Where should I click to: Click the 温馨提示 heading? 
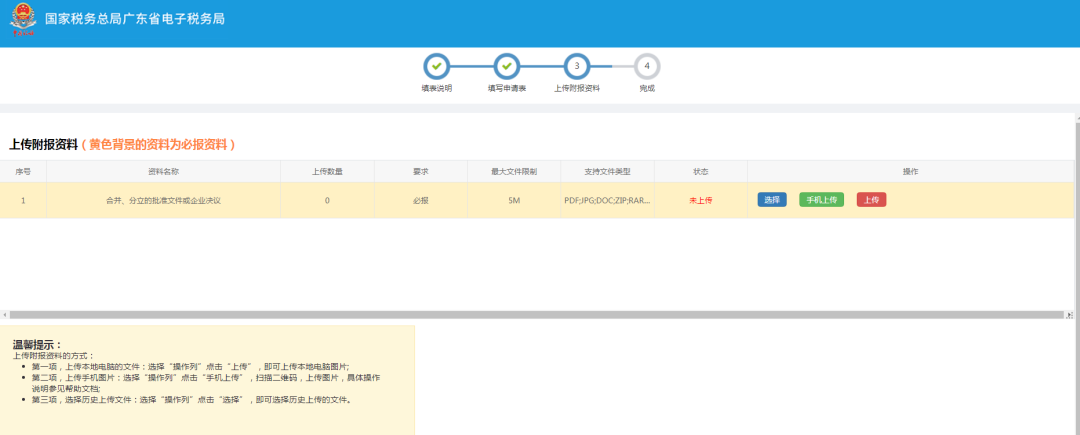click(37, 344)
